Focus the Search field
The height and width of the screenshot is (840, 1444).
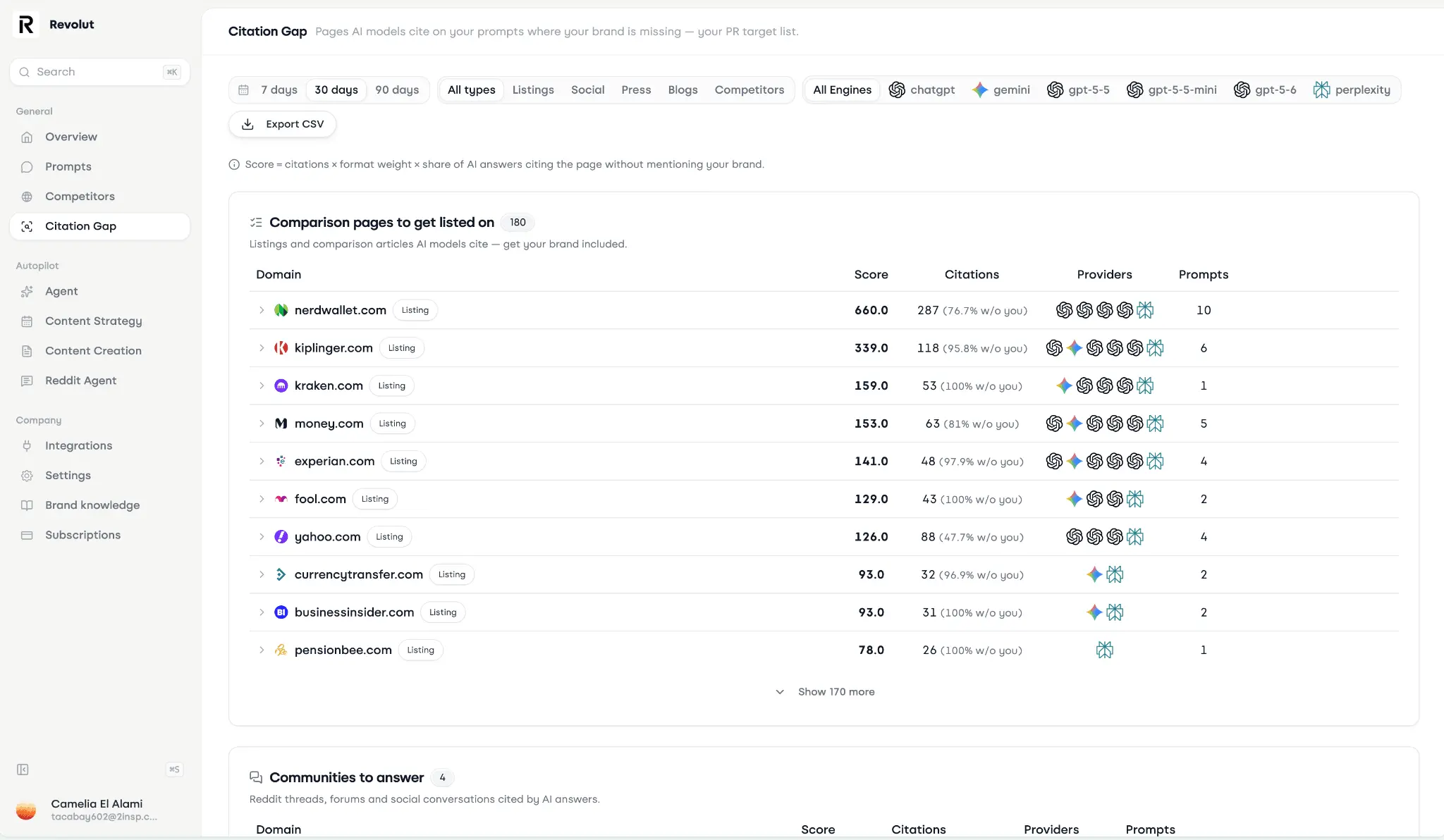tap(99, 72)
